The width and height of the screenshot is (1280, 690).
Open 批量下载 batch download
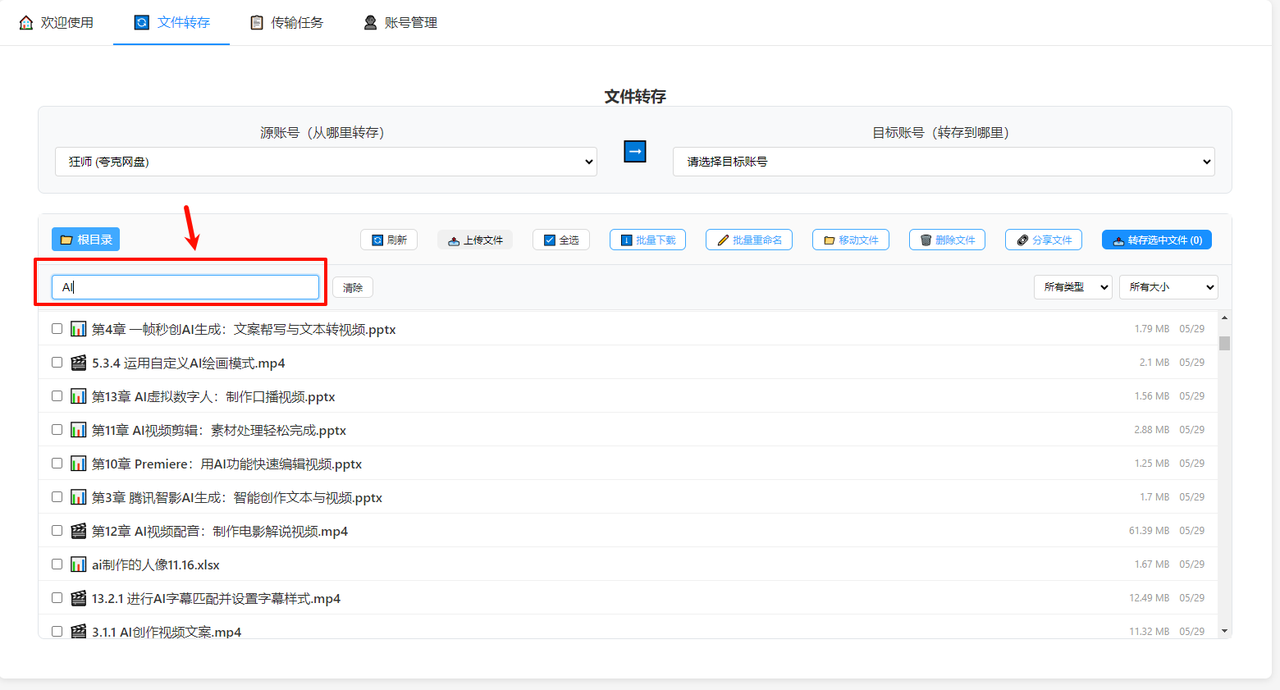pos(647,240)
